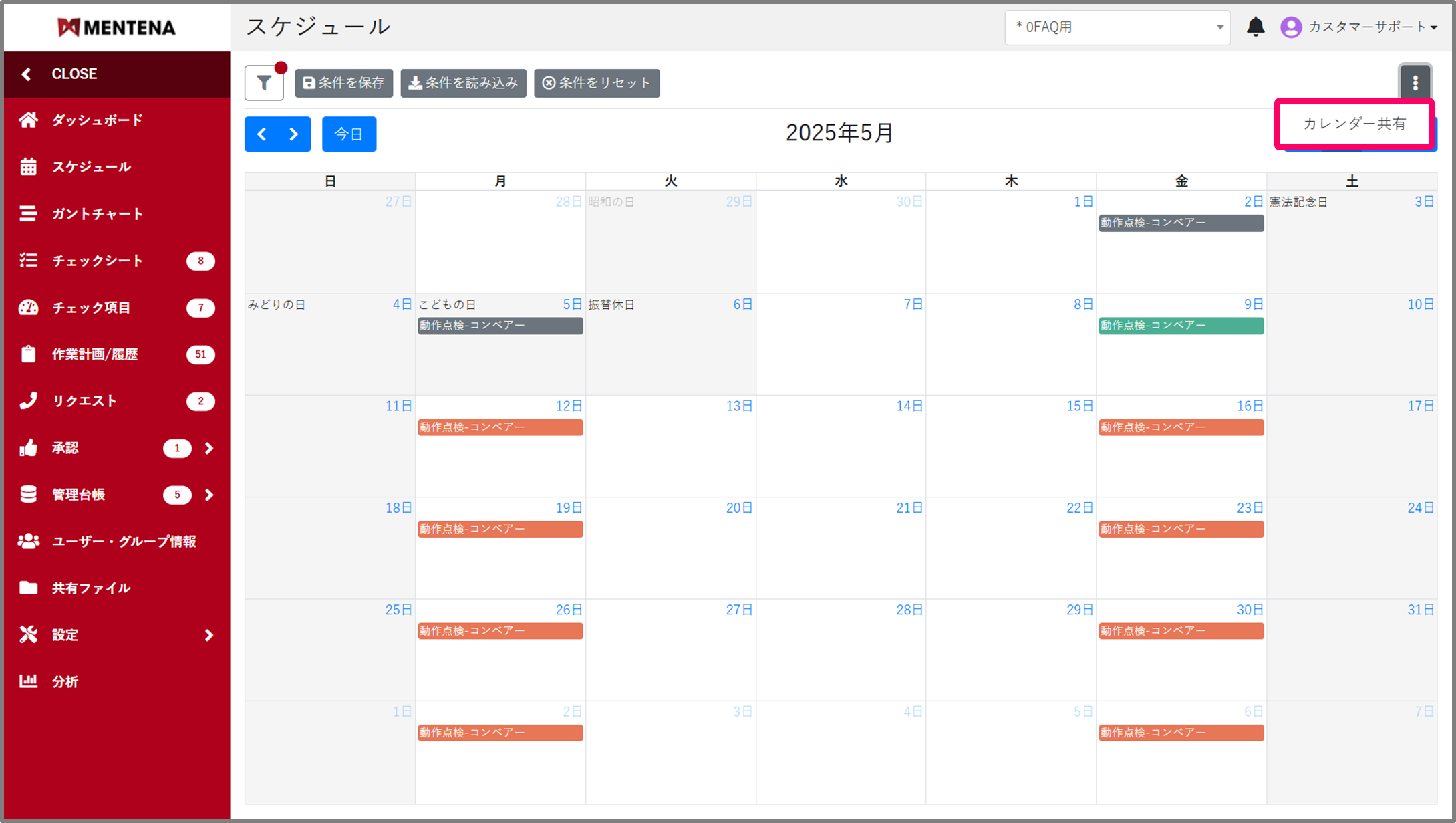Click the ガントチャート sidebar icon

(28, 214)
